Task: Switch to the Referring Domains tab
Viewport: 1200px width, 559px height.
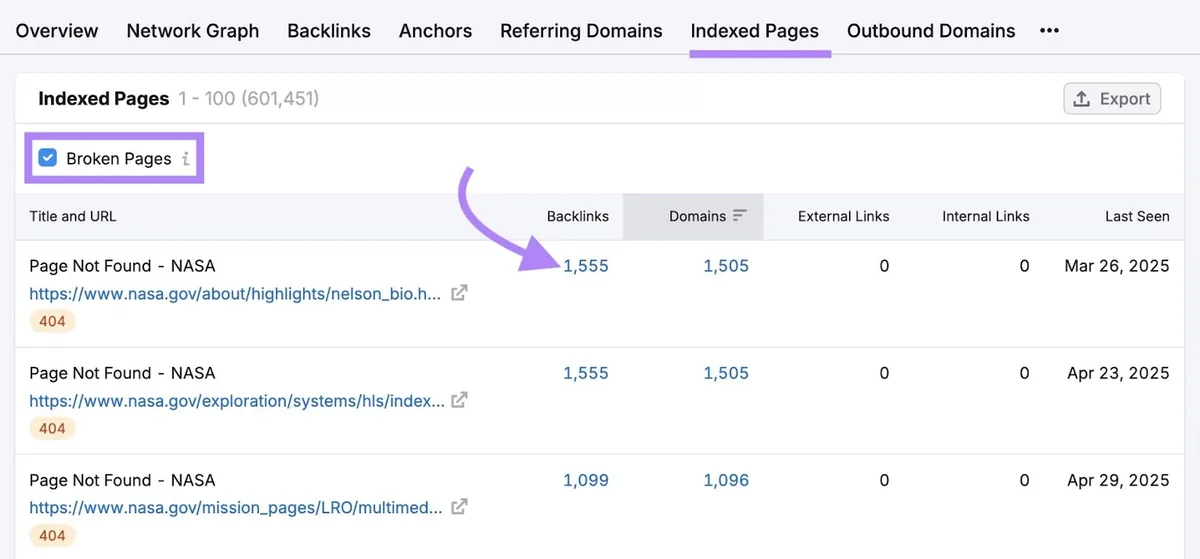Action: 581,31
